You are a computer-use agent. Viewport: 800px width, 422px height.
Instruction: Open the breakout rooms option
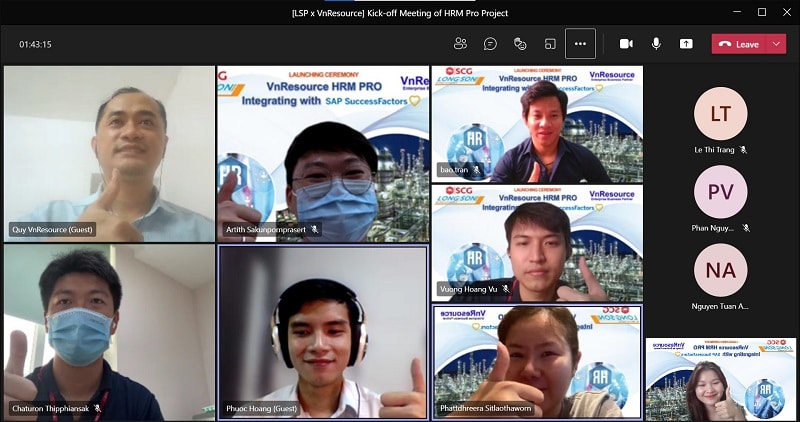tap(550, 44)
